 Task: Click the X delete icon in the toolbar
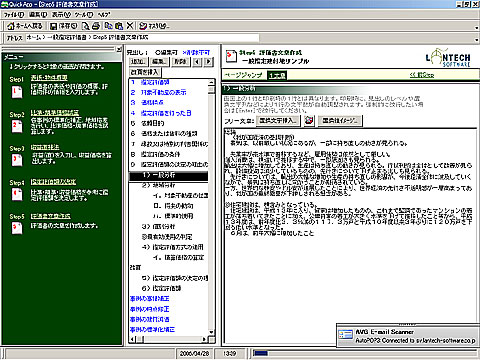pos(130,26)
